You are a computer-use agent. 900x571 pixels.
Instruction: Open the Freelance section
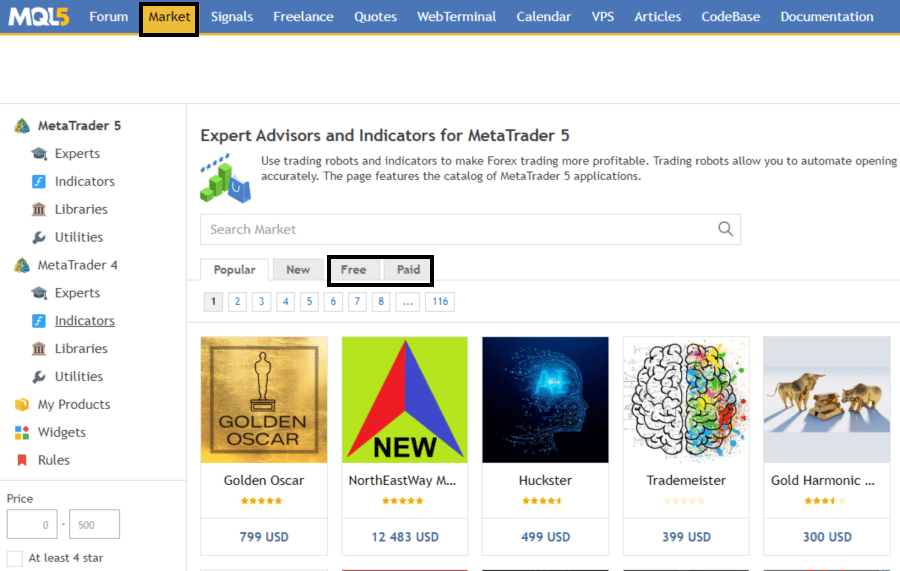303,17
